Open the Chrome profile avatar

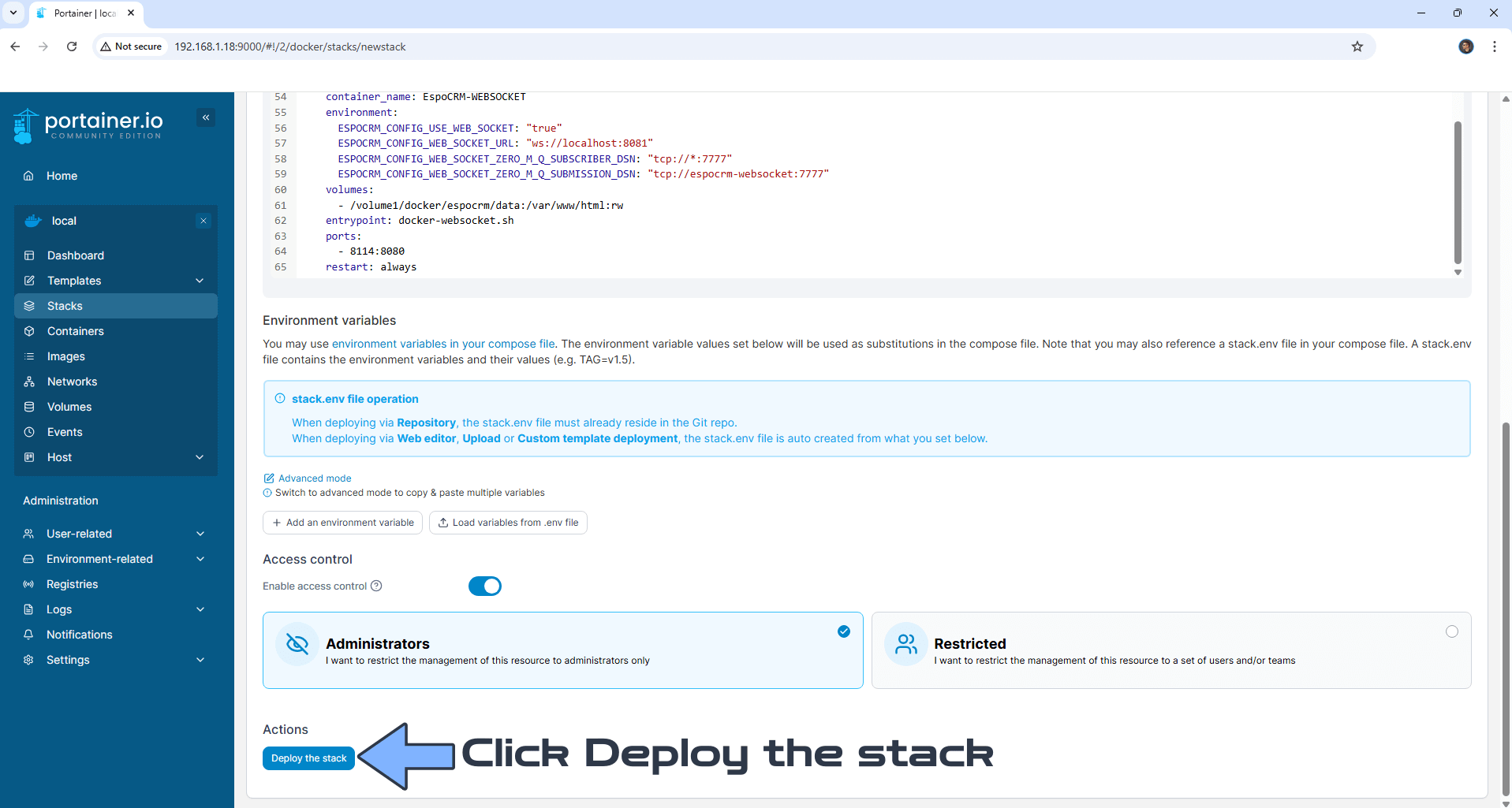(1465, 47)
